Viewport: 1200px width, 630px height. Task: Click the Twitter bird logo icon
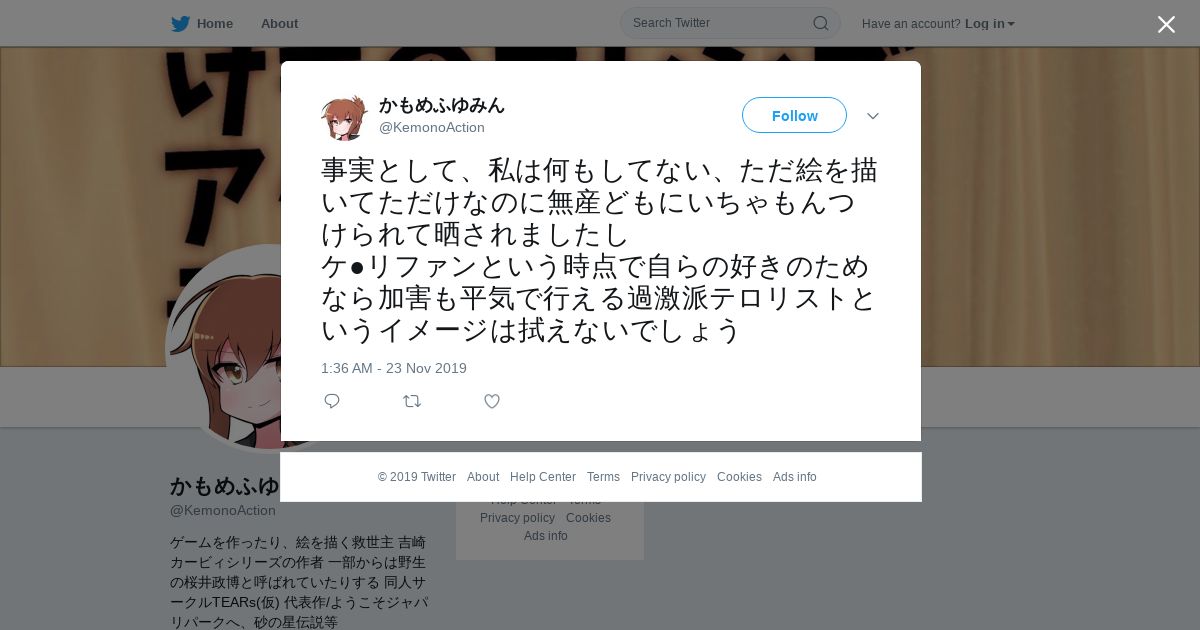180,24
